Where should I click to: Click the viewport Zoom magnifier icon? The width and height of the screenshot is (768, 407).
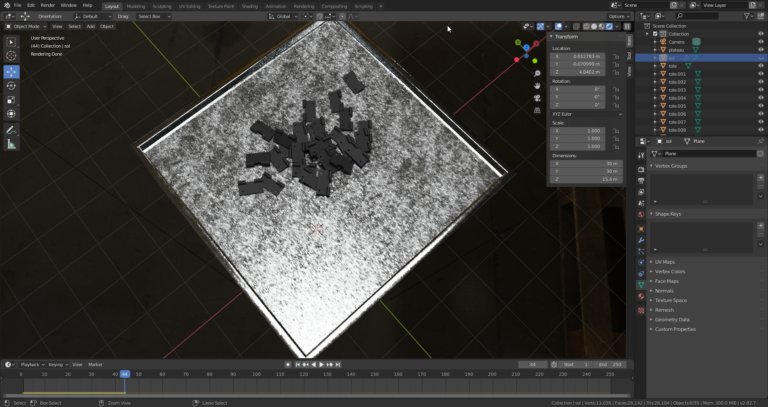[x=537, y=73]
